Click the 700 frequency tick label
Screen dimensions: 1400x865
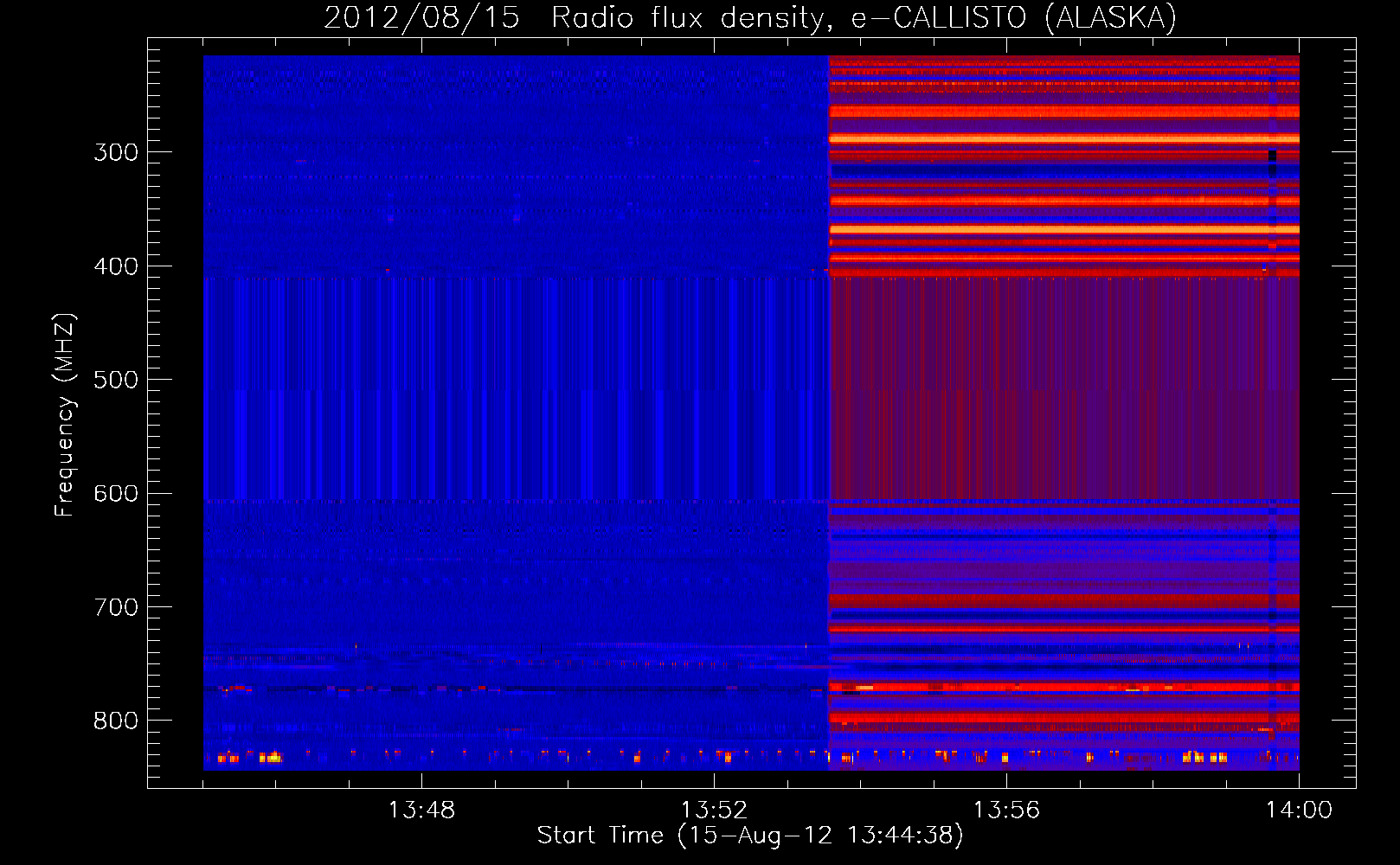(116, 607)
